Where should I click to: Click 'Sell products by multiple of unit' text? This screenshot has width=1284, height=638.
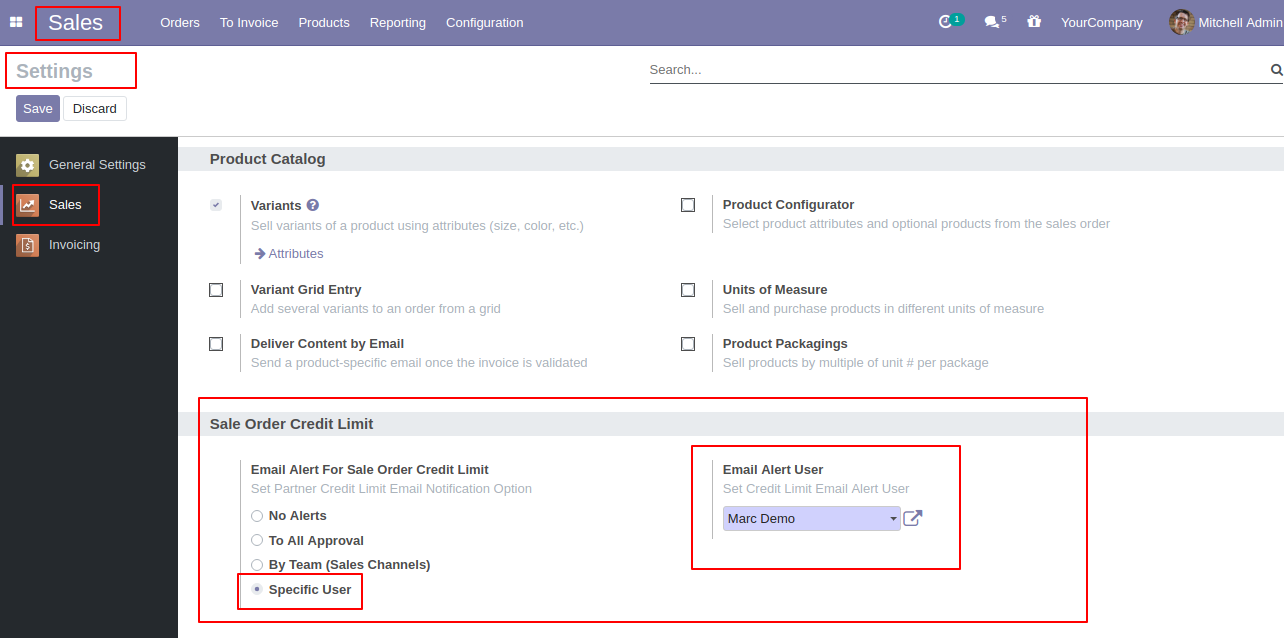856,363
